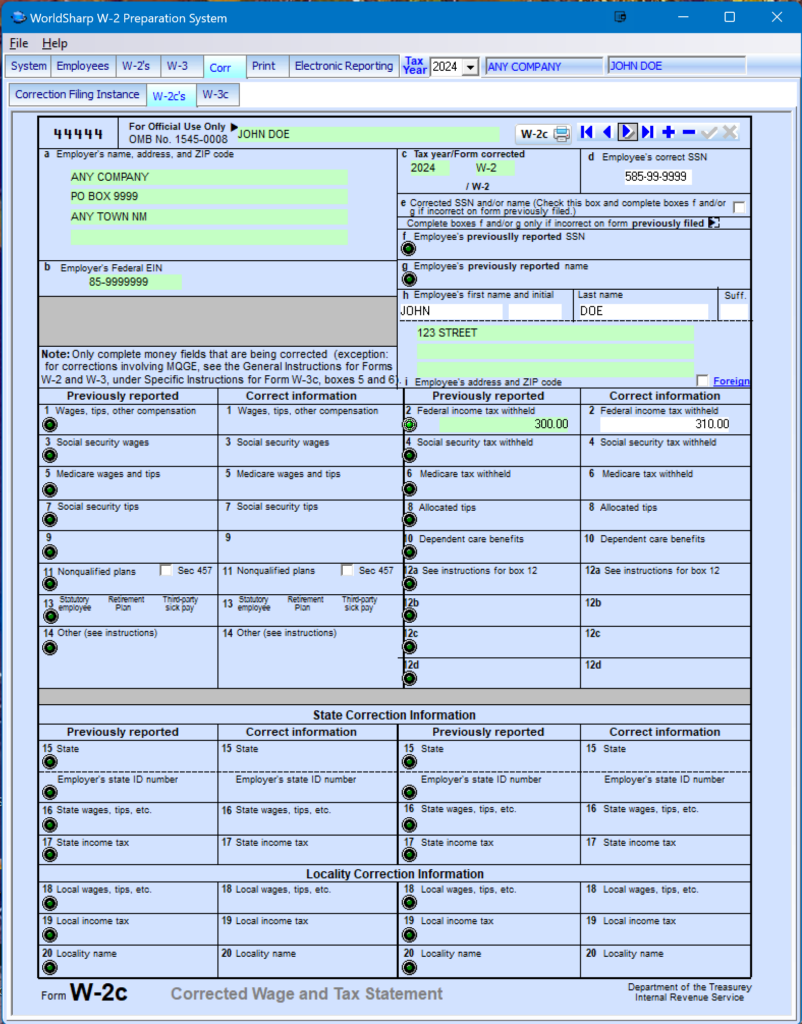Image resolution: width=802 pixels, height=1024 pixels.
Task: Delete the current record with minus icon
Action: 688,133
